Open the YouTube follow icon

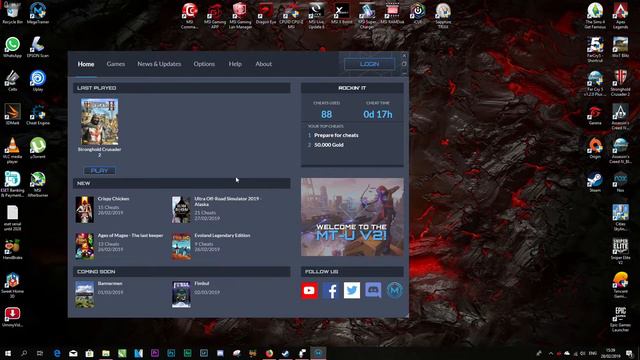tap(309, 290)
